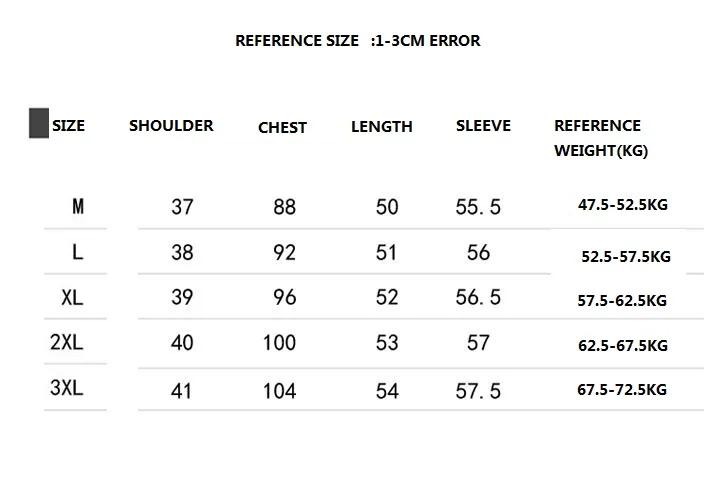Click the 2XL size row label
This screenshot has height=478, width=718.
(67, 342)
